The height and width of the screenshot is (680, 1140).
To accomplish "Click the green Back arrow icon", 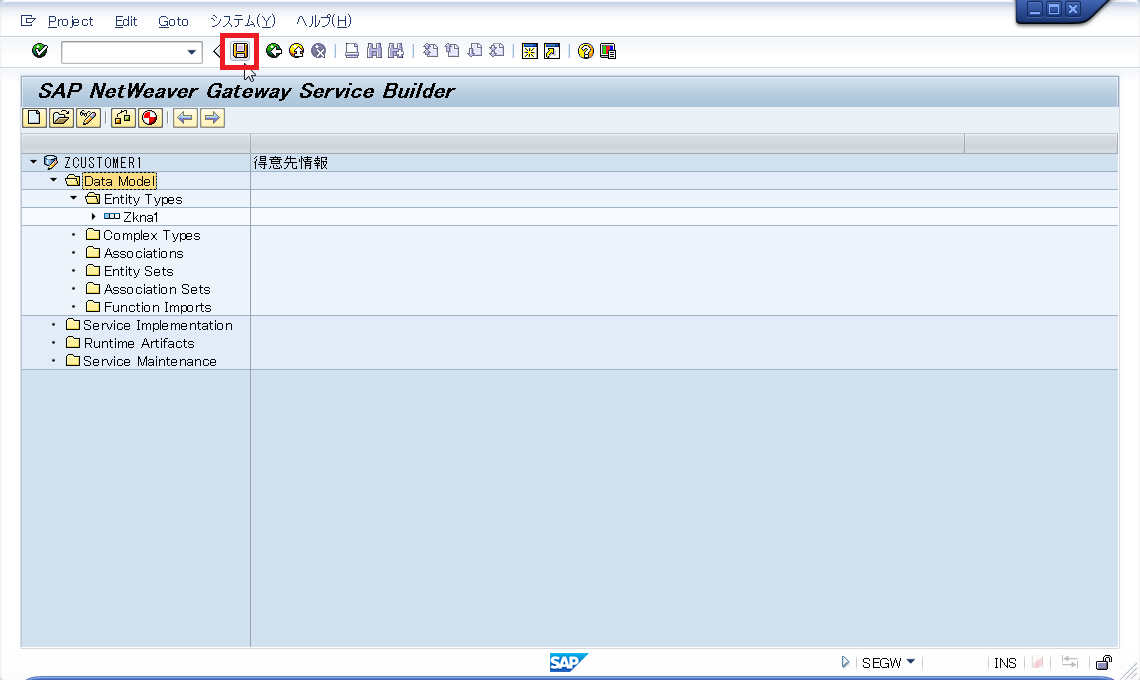I will pyautogui.click(x=274, y=51).
